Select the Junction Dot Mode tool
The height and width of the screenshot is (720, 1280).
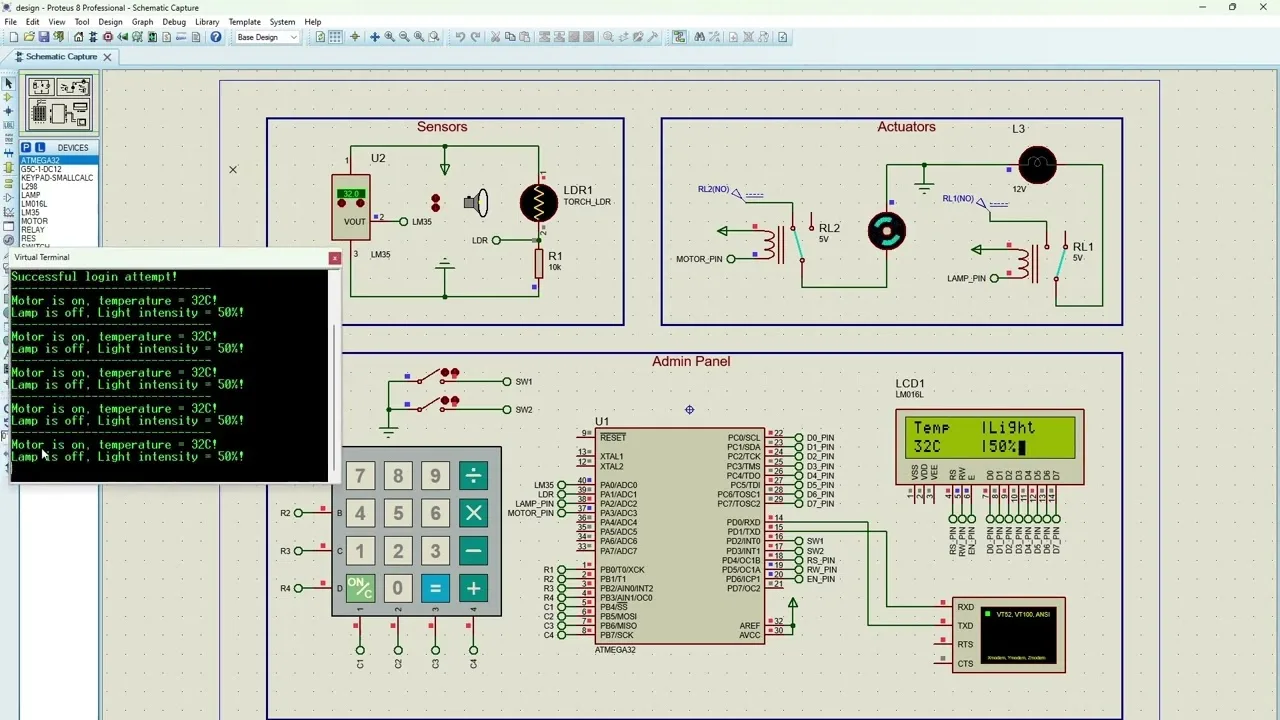[x=8, y=111]
